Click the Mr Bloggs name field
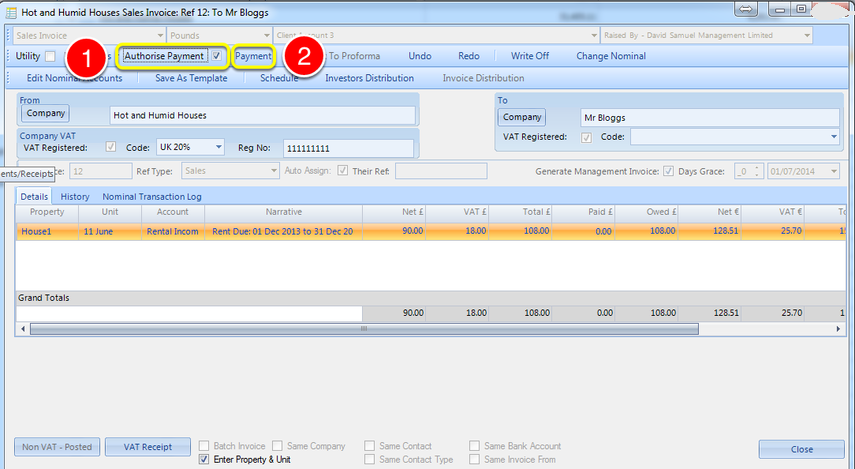The image size is (855, 469). pos(710,118)
